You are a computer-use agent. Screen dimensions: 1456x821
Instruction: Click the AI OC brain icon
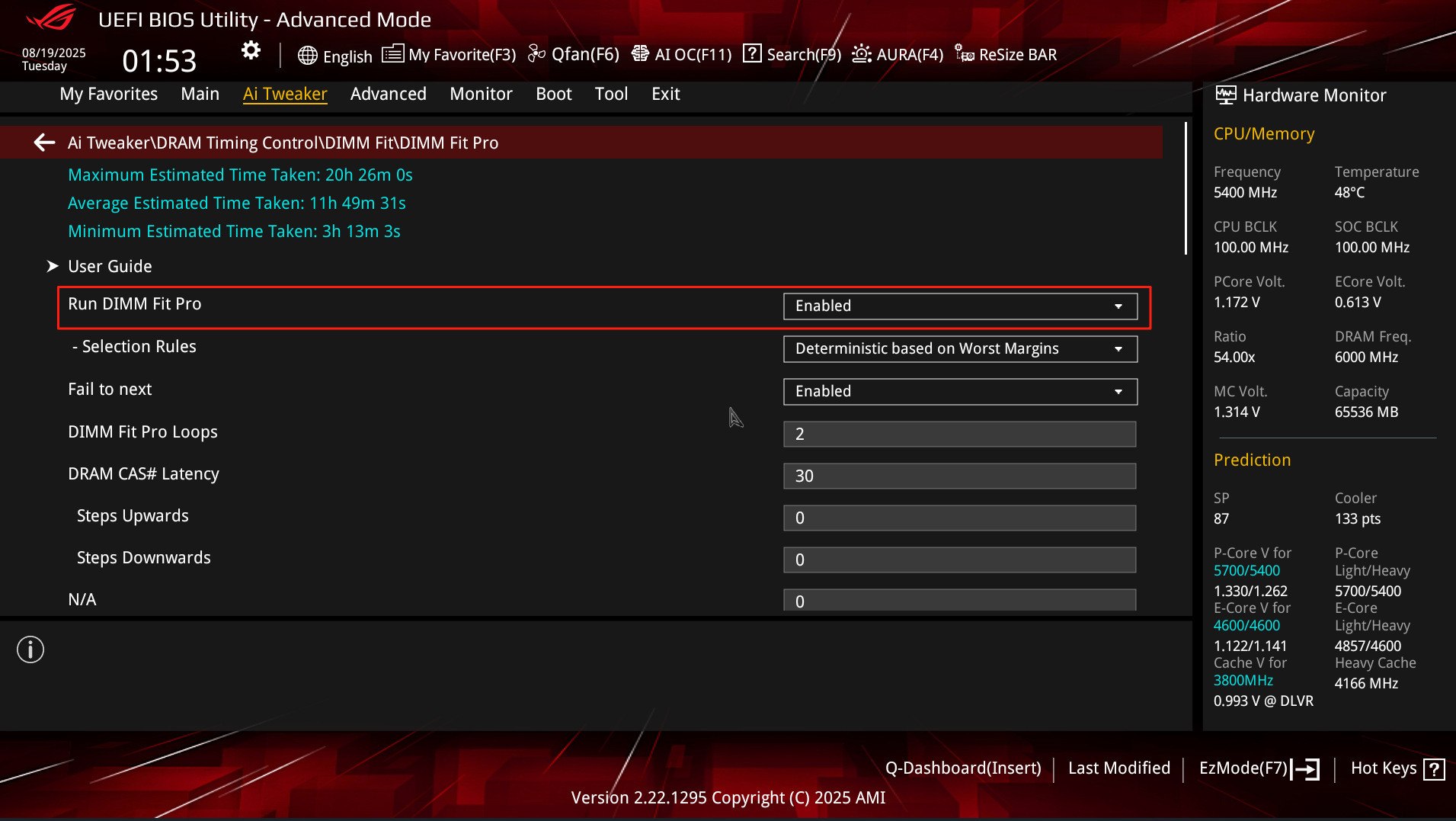[x=640, y=54]
